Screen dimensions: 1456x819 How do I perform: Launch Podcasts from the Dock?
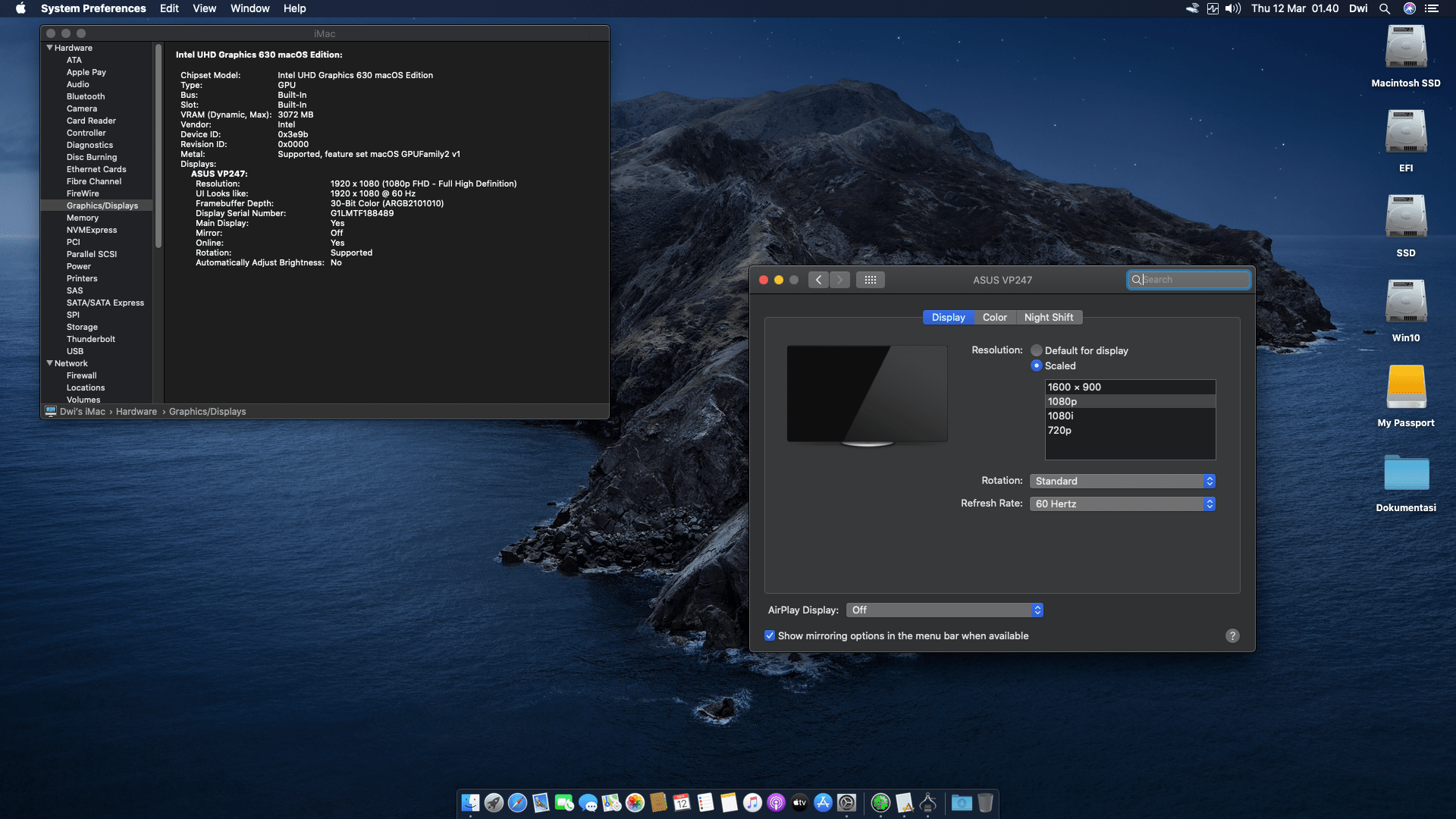pos(776,802)
